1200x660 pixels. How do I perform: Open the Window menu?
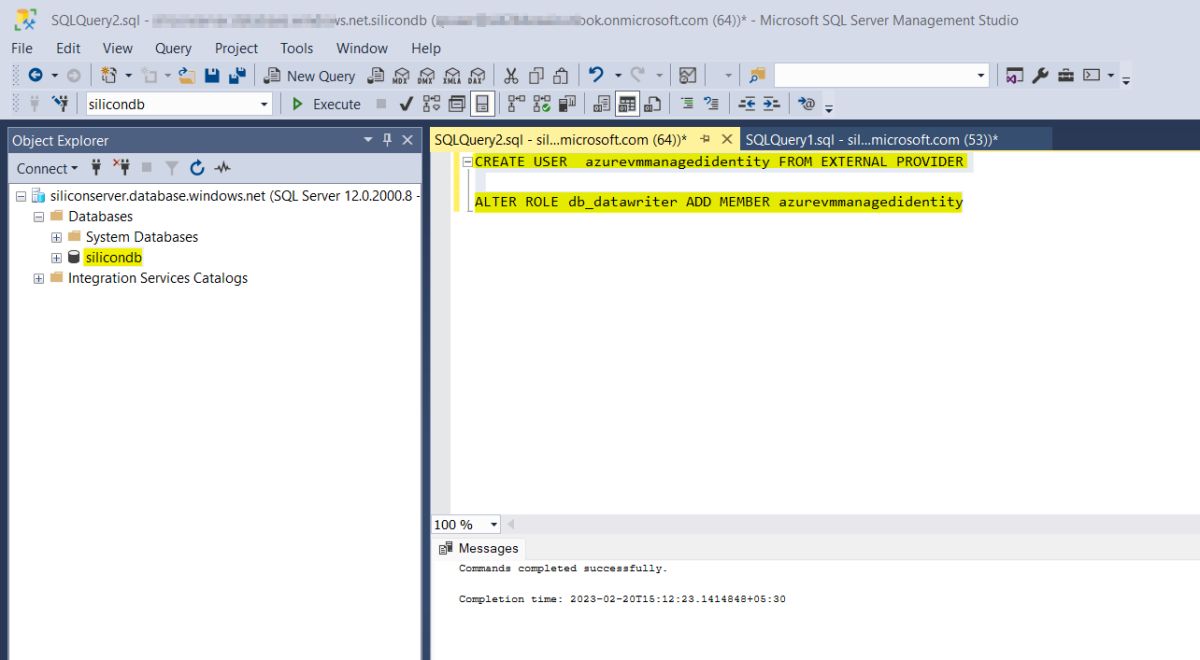(x=362, y=47)
